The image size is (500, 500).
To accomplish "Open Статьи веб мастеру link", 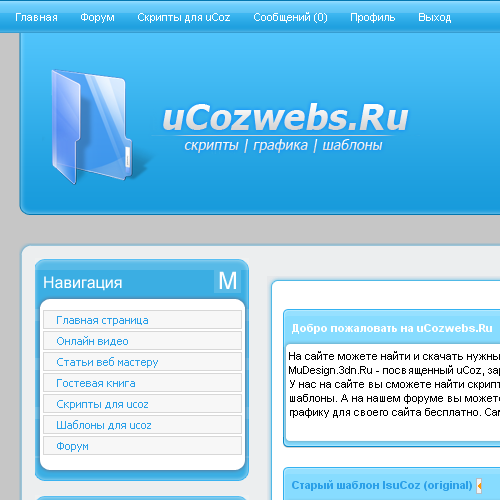I will pyautogui.click(x=142, y=362).
